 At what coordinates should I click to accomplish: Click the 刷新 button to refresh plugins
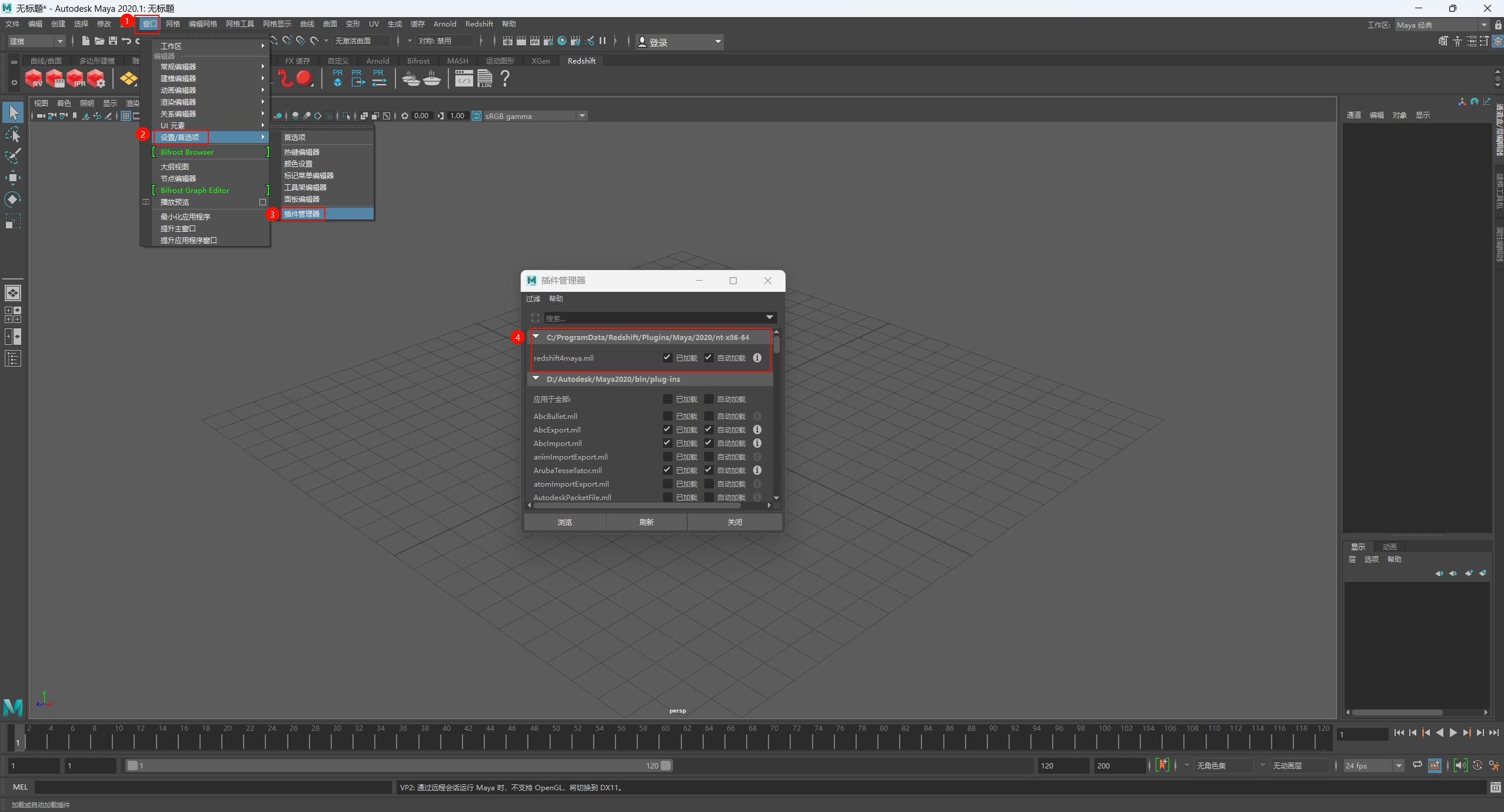[645, 522]
